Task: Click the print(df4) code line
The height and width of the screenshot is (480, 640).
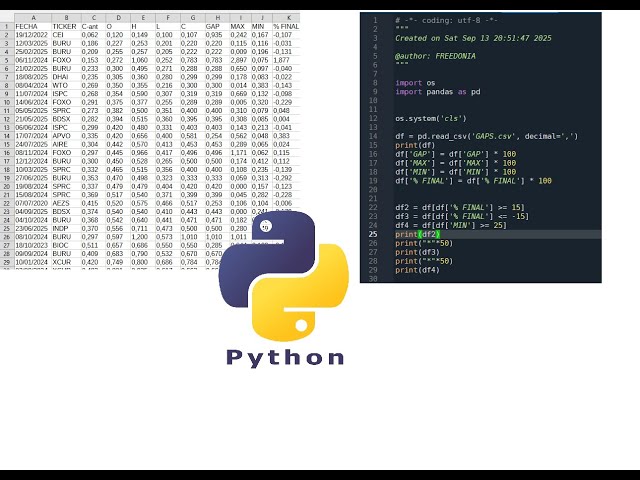Action: 417,270
